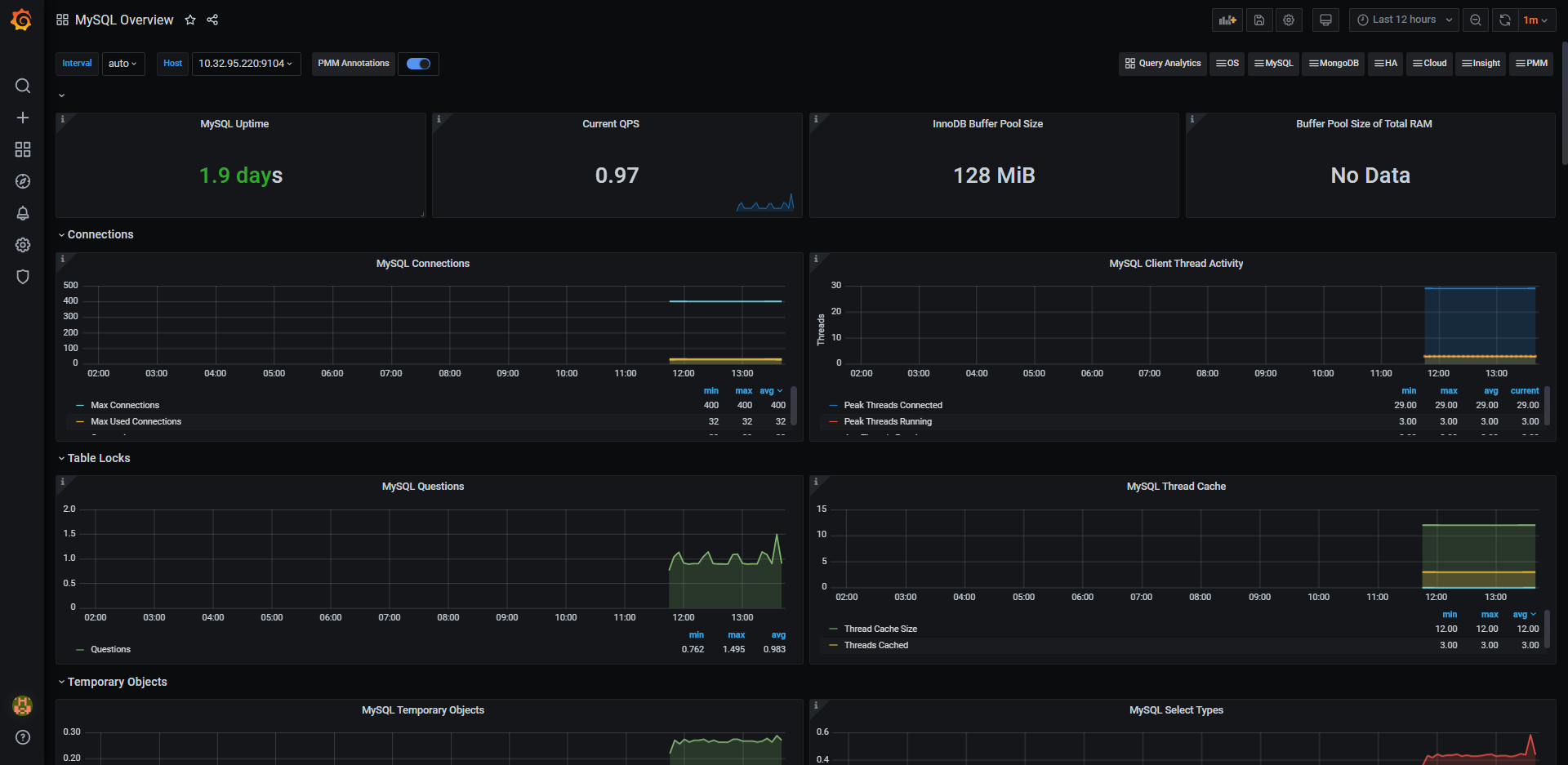Image resolution: width=1568 pixels, height=765 pixels.
Task: Toggle Max Connections series visibility
Action: pyautogui.click(x=125, y=405)
